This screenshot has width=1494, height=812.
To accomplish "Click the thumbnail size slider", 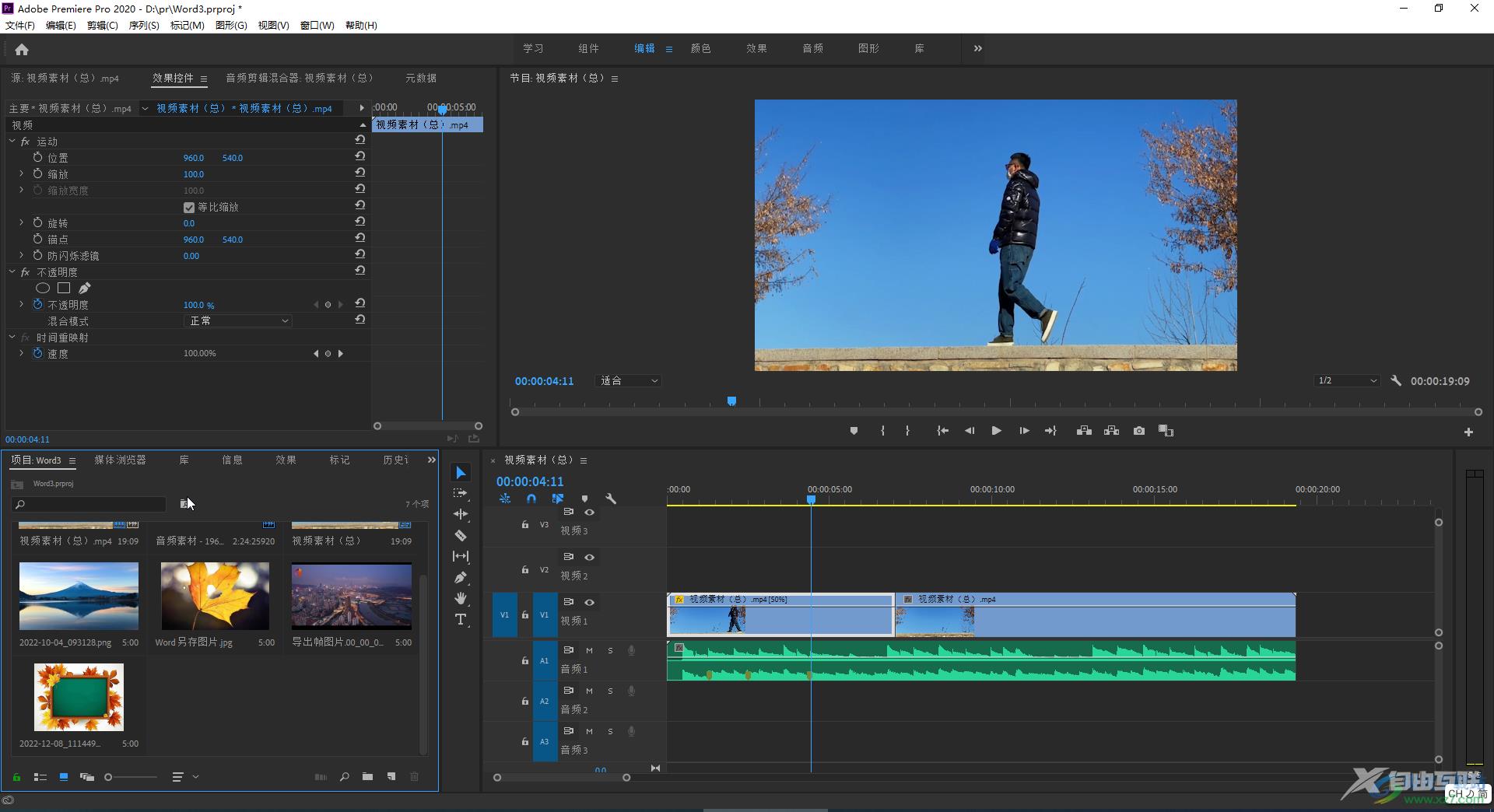I will [x=132, y=777].
